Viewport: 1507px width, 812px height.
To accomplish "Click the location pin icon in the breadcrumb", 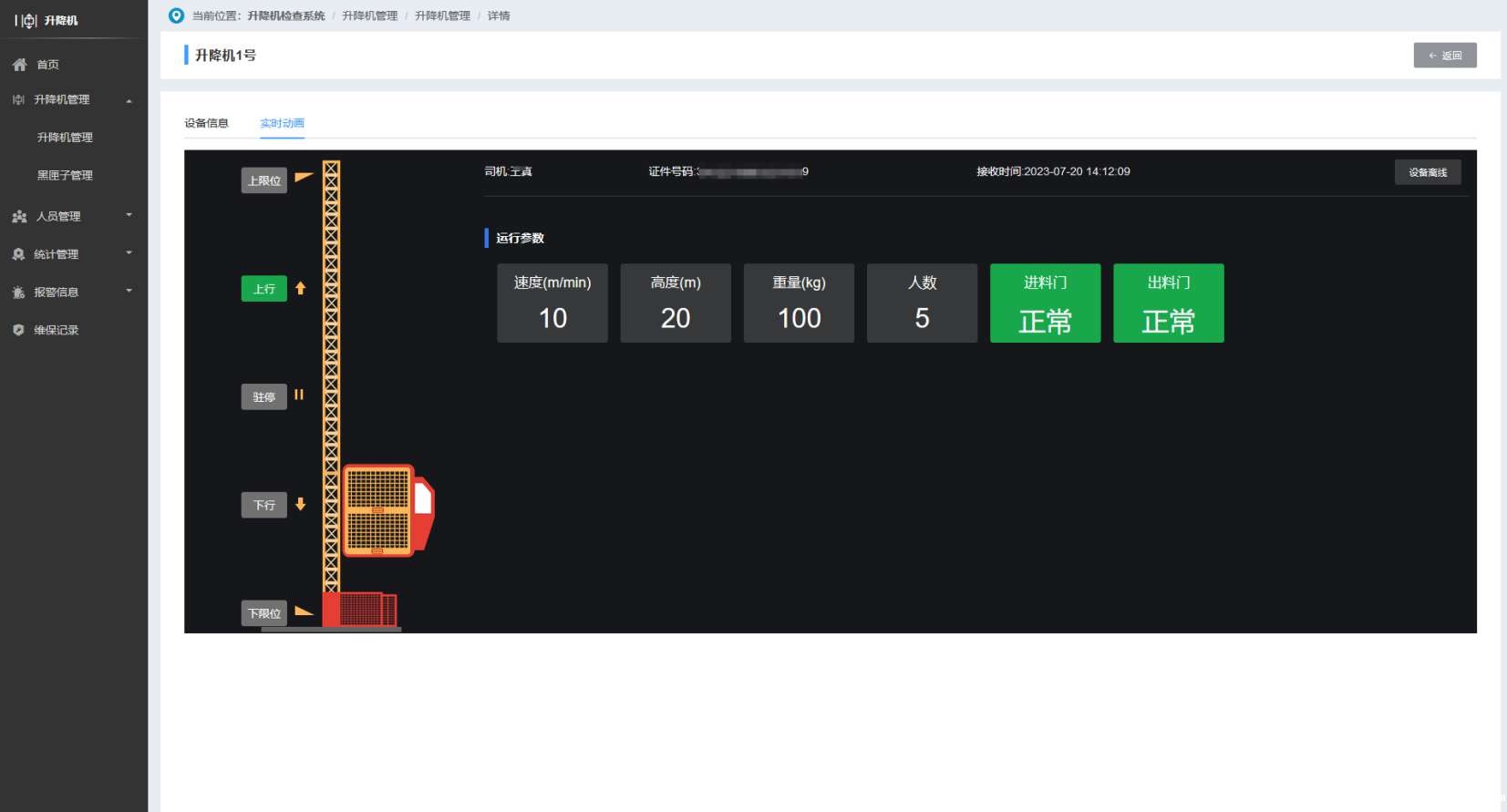I will click(176, 15).
